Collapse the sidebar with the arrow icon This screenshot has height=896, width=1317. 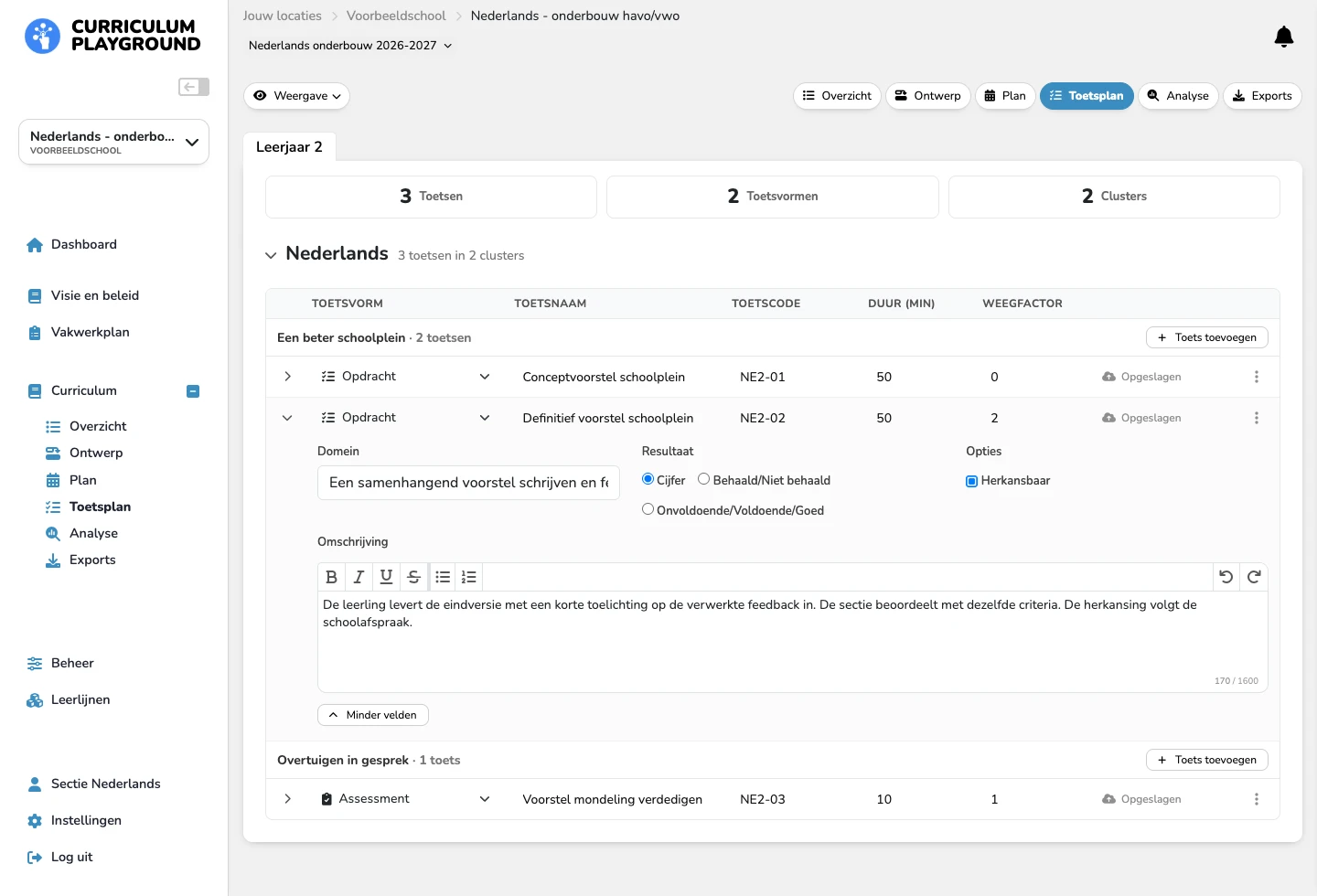click(194, 87)
